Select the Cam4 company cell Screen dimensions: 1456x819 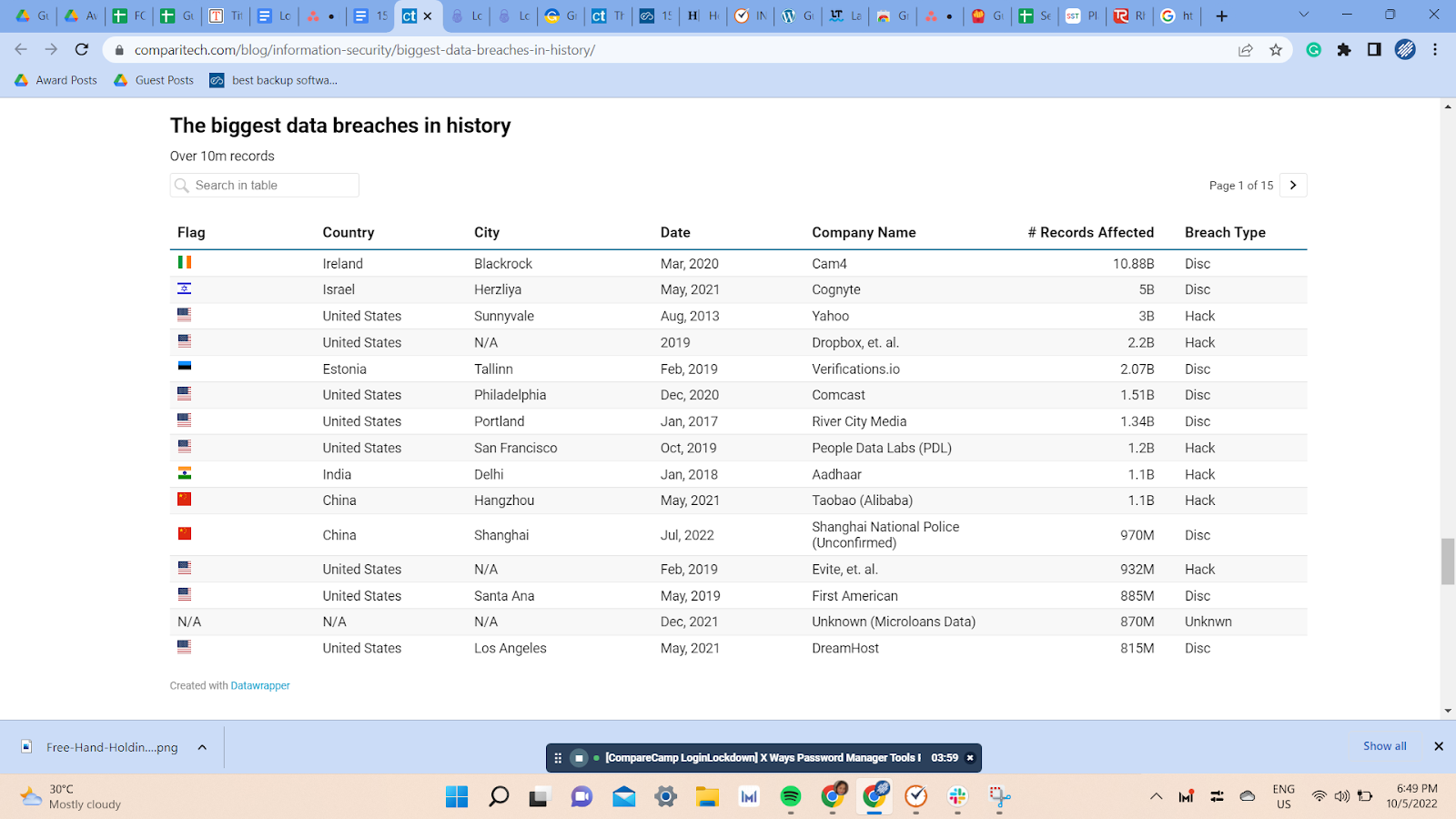point(829,263)
